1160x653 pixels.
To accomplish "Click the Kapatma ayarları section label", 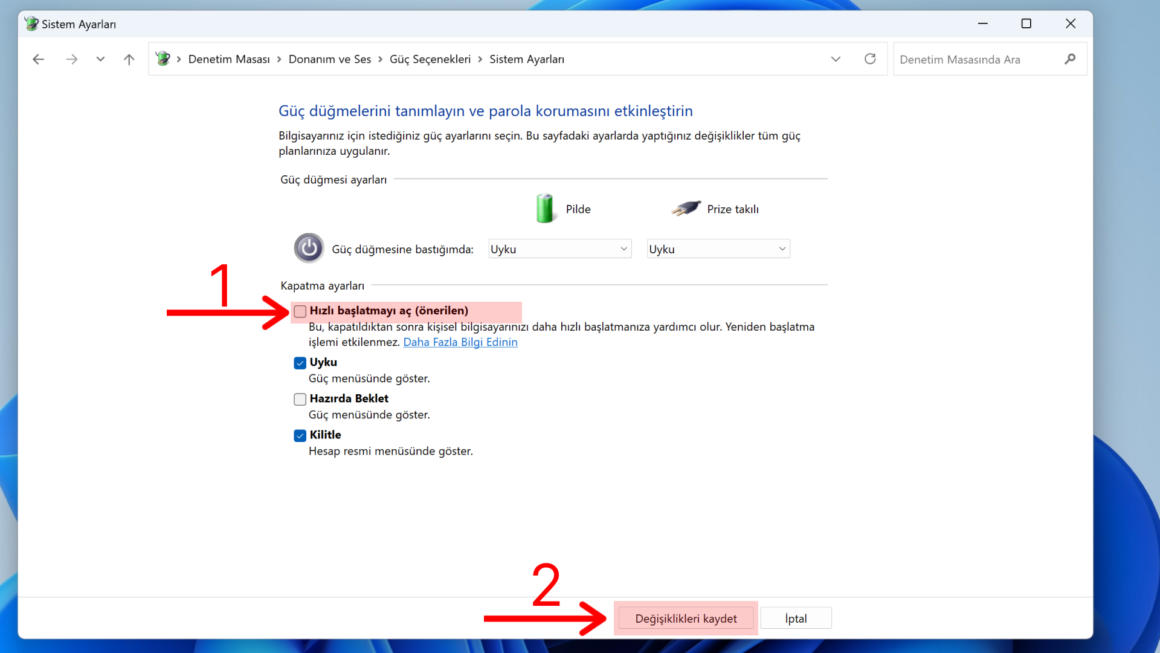I will coord(323,285).
